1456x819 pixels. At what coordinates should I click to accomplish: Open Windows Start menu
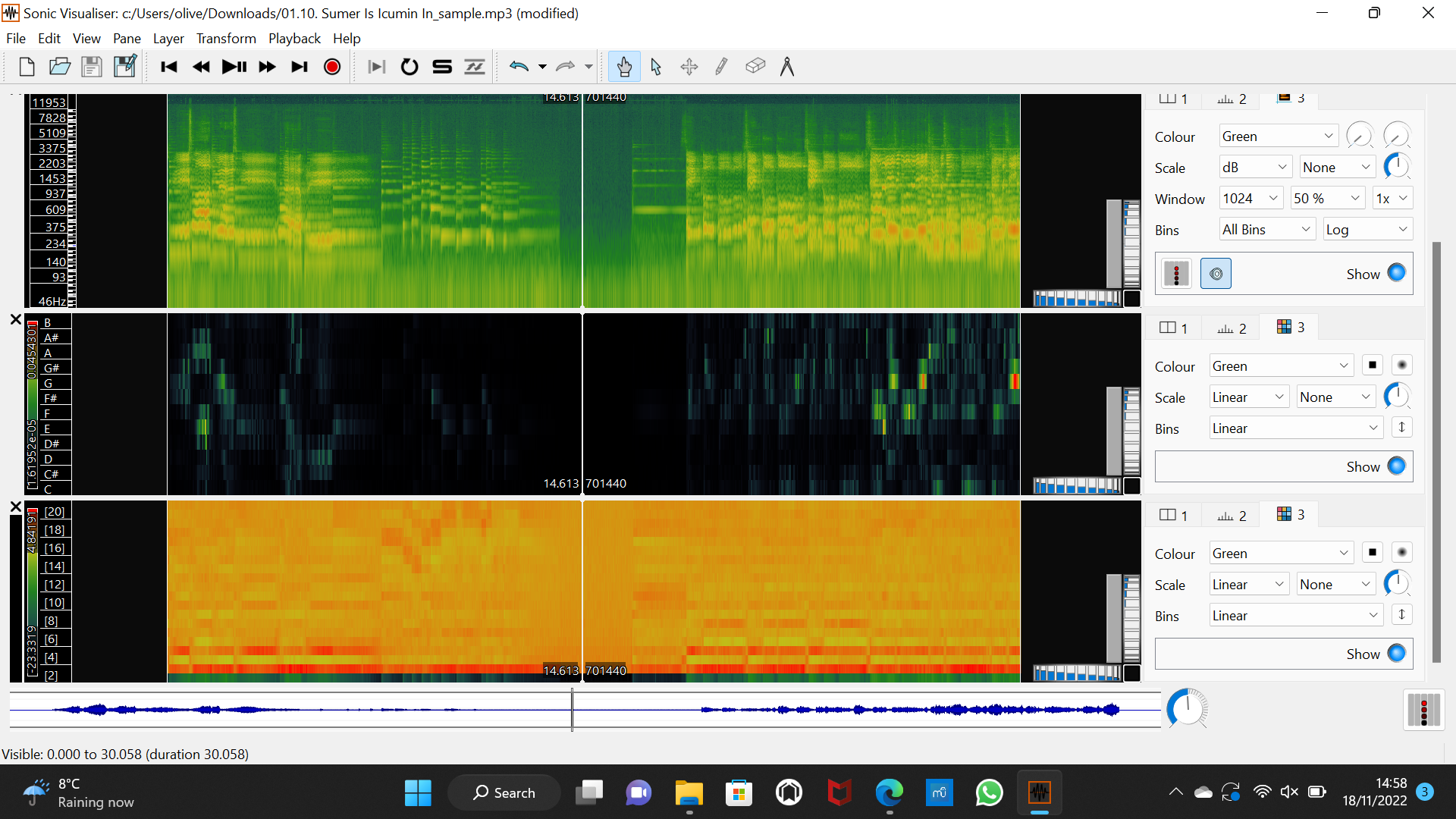point(418,793)
